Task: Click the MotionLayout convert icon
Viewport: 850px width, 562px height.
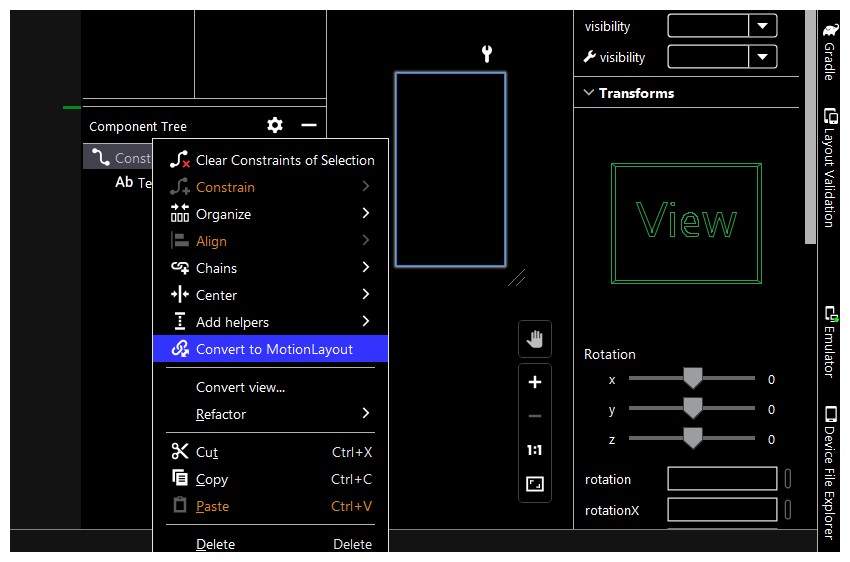Action: coord(180,348)
